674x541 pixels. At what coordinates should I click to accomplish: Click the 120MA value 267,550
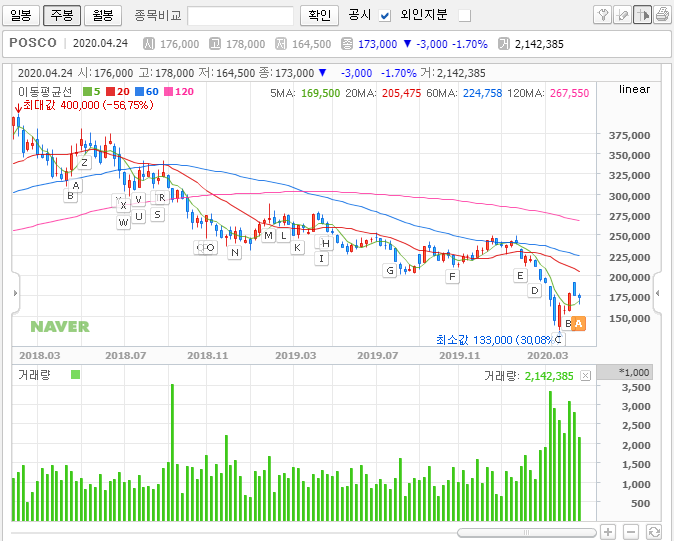[x=570, y=93]
